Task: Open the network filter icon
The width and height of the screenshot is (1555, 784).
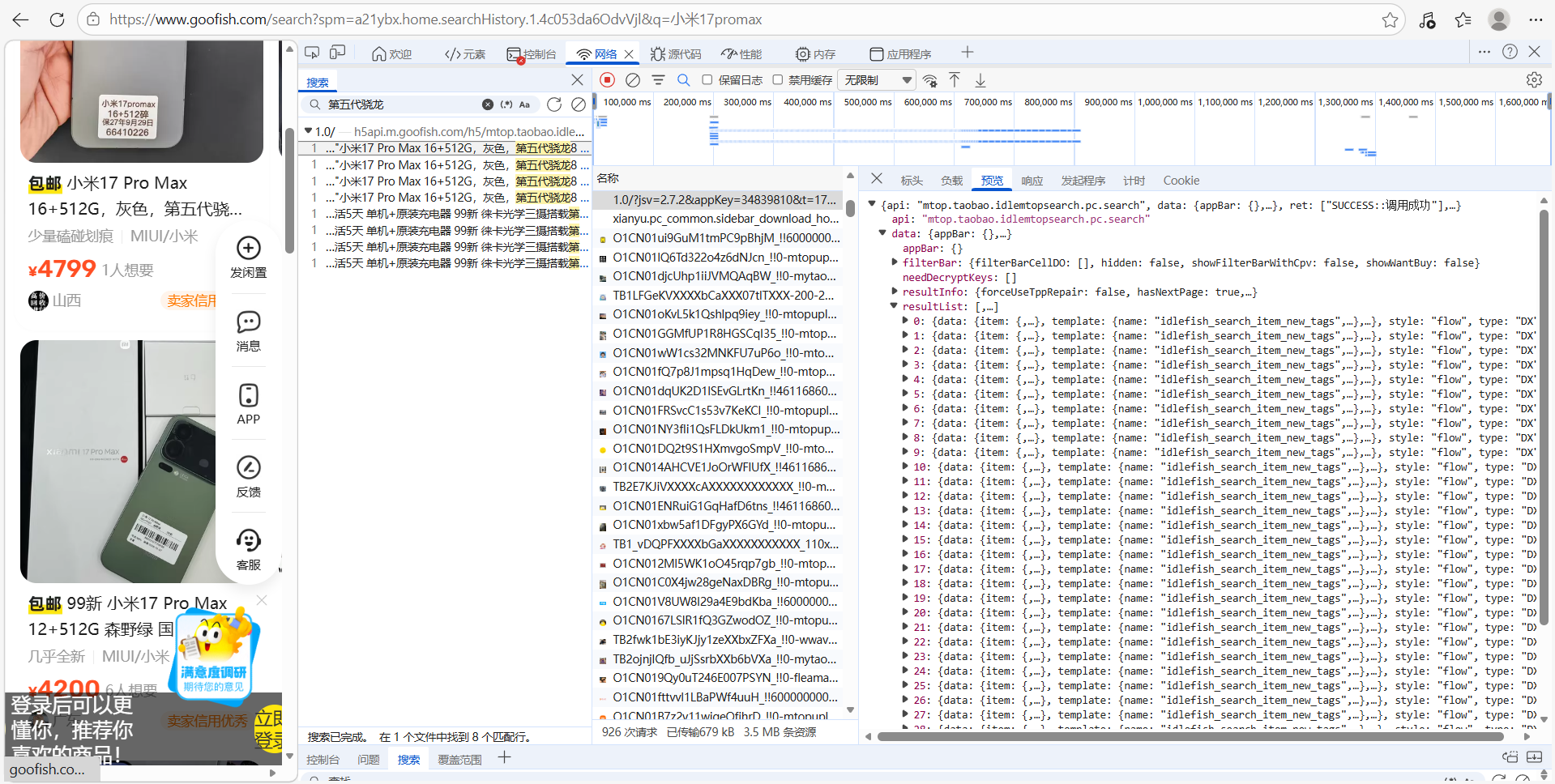Action: [658, 80]
